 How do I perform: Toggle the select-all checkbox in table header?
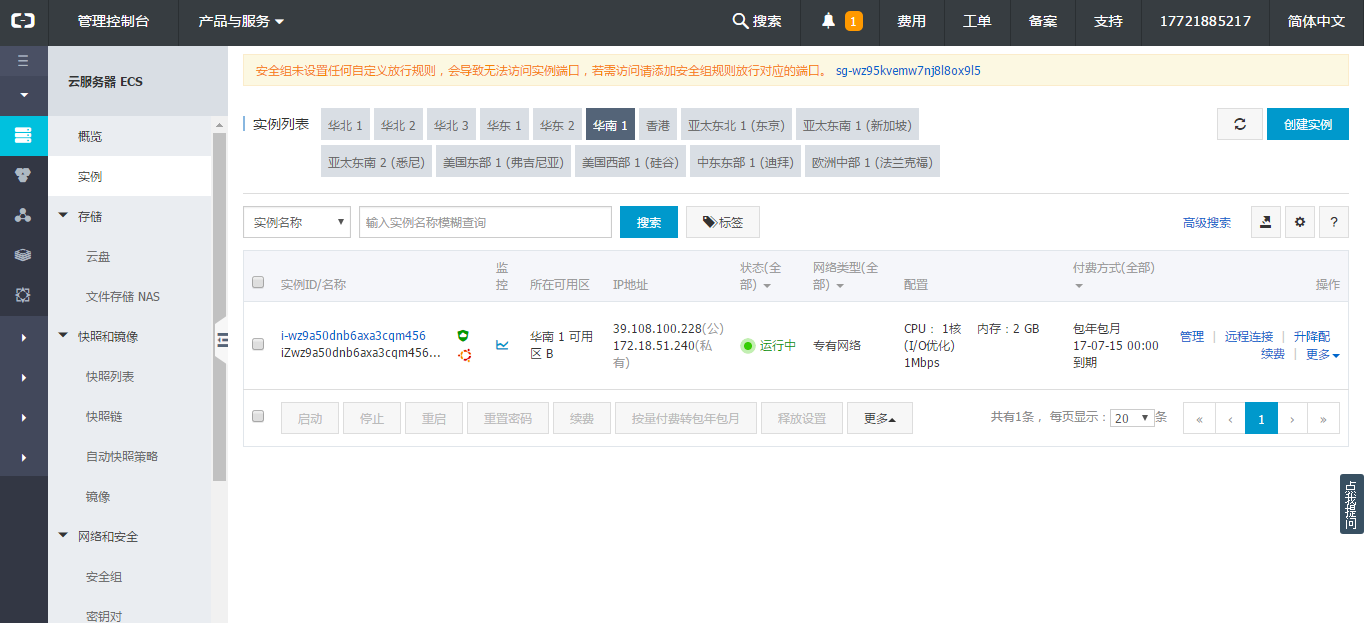click(x=258, y=283)
